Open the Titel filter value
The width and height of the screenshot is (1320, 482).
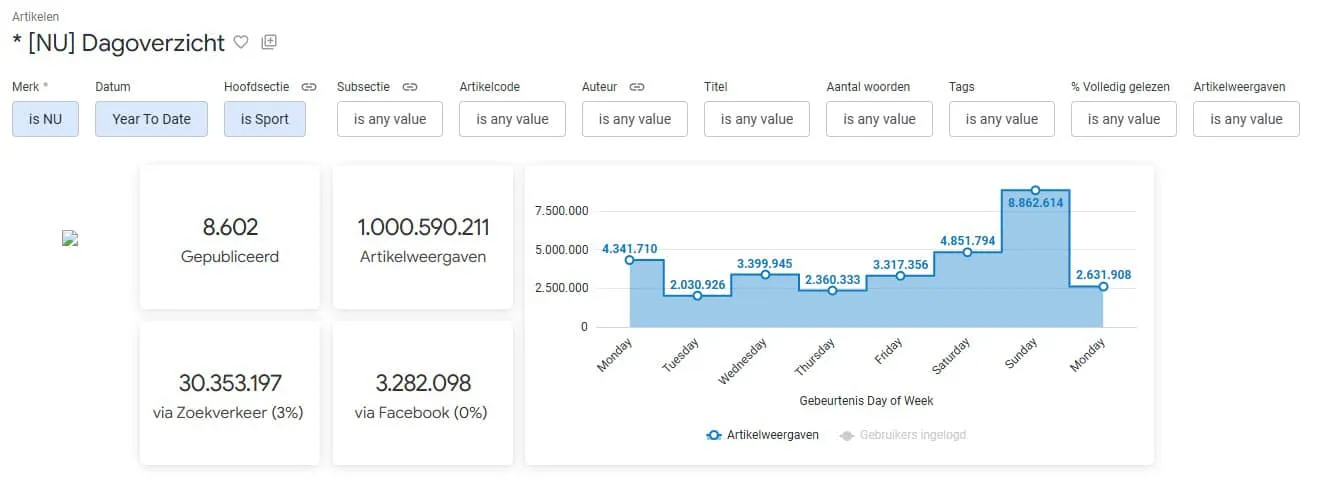(757, 119)
